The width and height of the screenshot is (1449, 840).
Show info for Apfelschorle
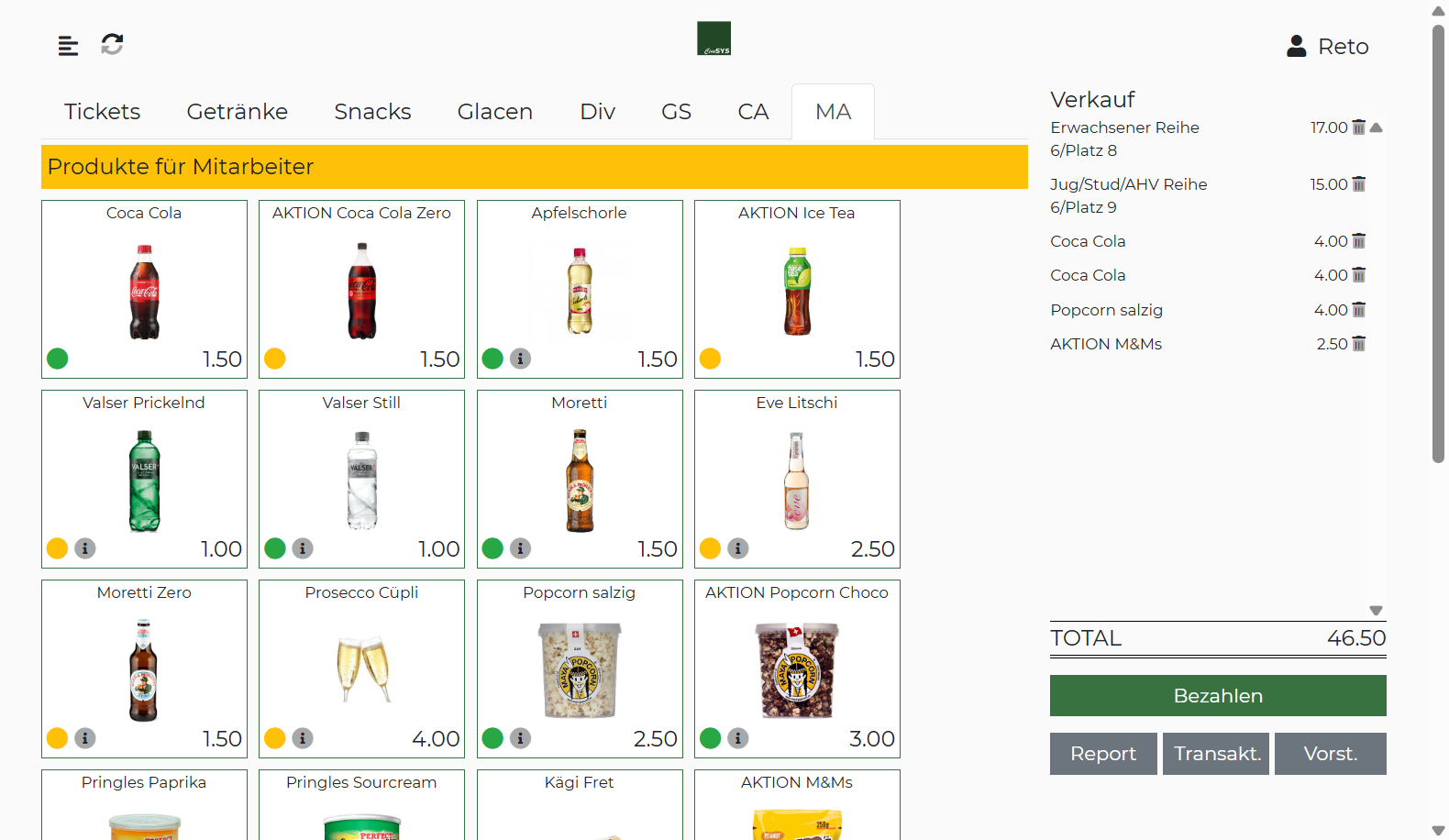520,359
